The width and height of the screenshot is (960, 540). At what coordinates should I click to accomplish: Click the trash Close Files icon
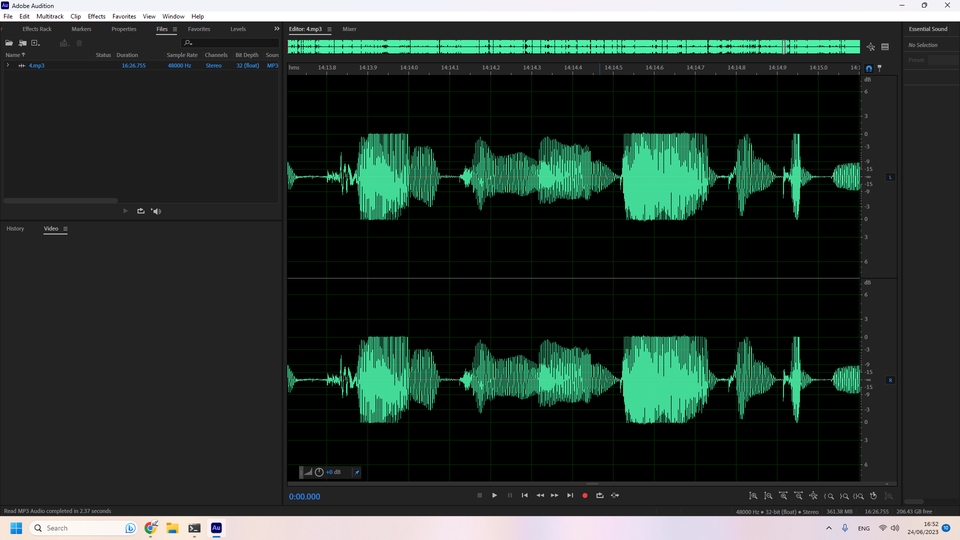[79, 43]
